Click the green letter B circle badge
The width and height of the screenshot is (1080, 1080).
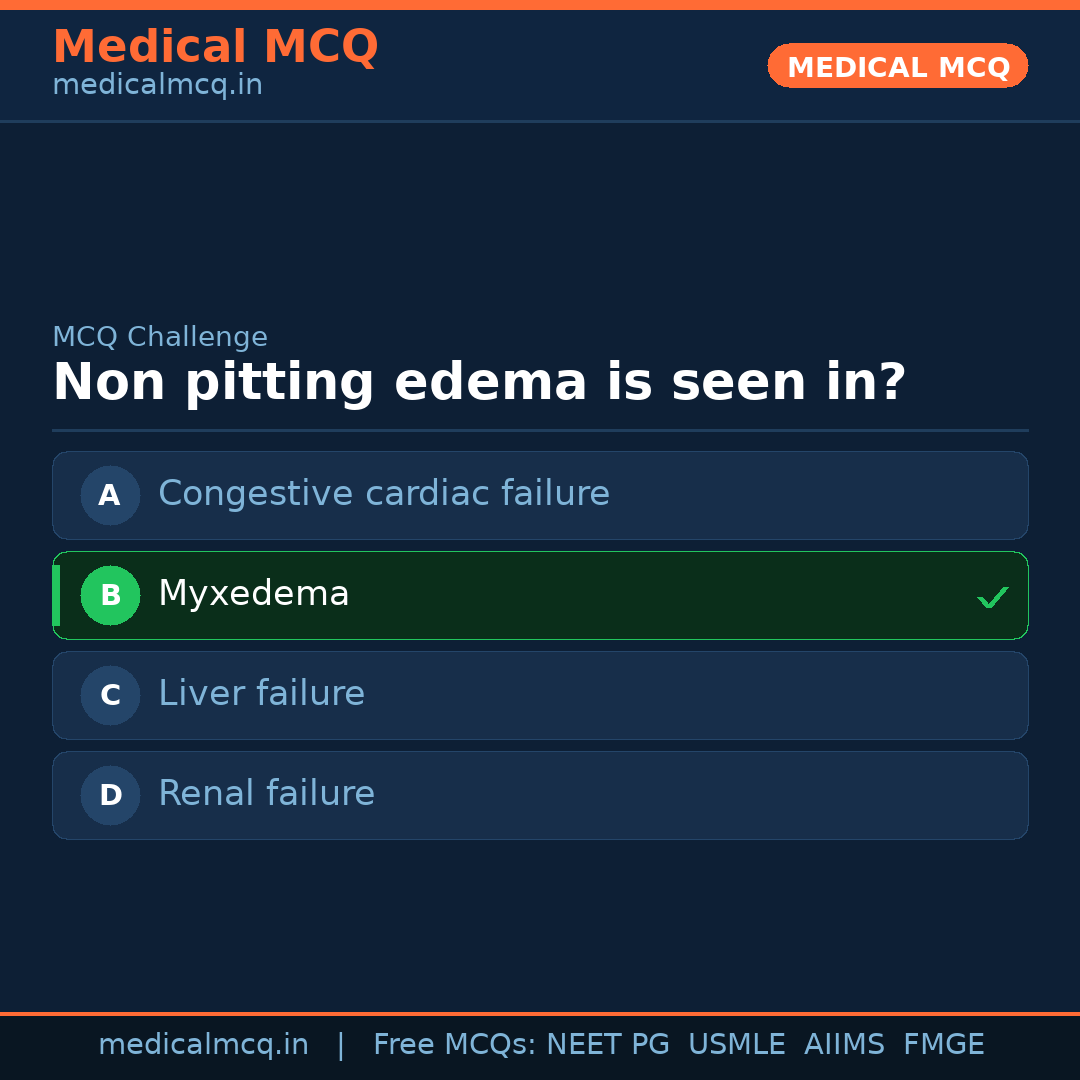110,595
